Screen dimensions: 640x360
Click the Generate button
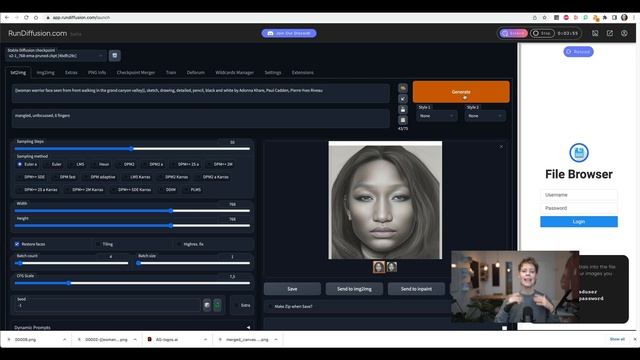coord(461,92)
